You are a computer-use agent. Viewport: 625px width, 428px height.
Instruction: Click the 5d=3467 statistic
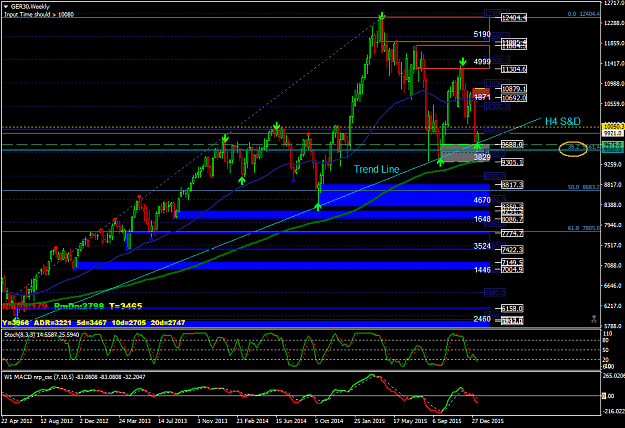pos(90,323)
